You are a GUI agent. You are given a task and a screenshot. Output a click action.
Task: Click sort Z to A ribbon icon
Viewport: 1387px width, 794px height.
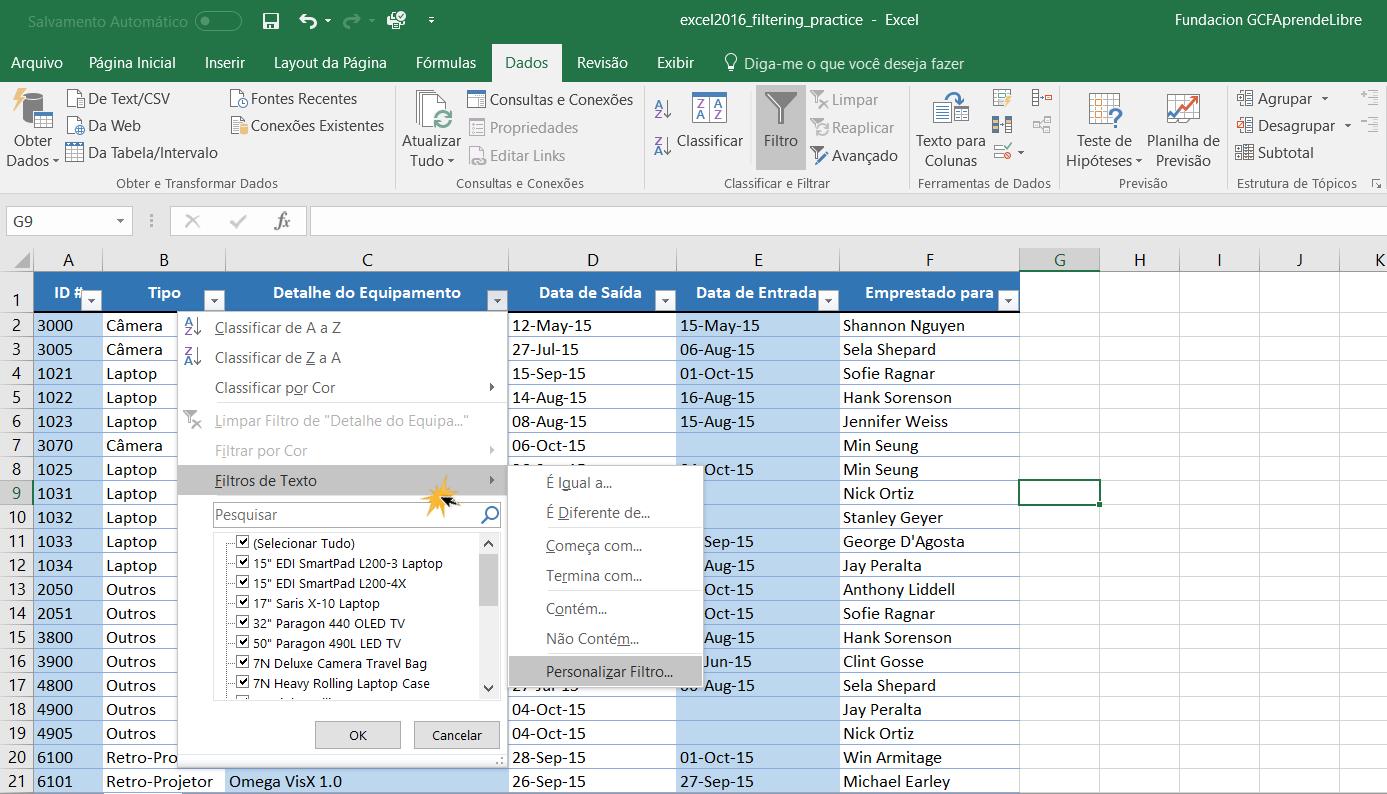click(663, 145)
